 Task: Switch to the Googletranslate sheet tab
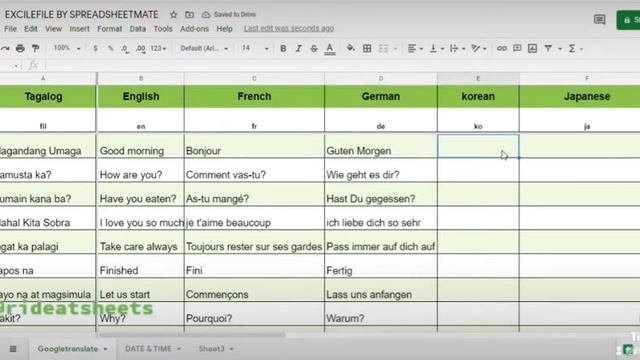(68, 349)
